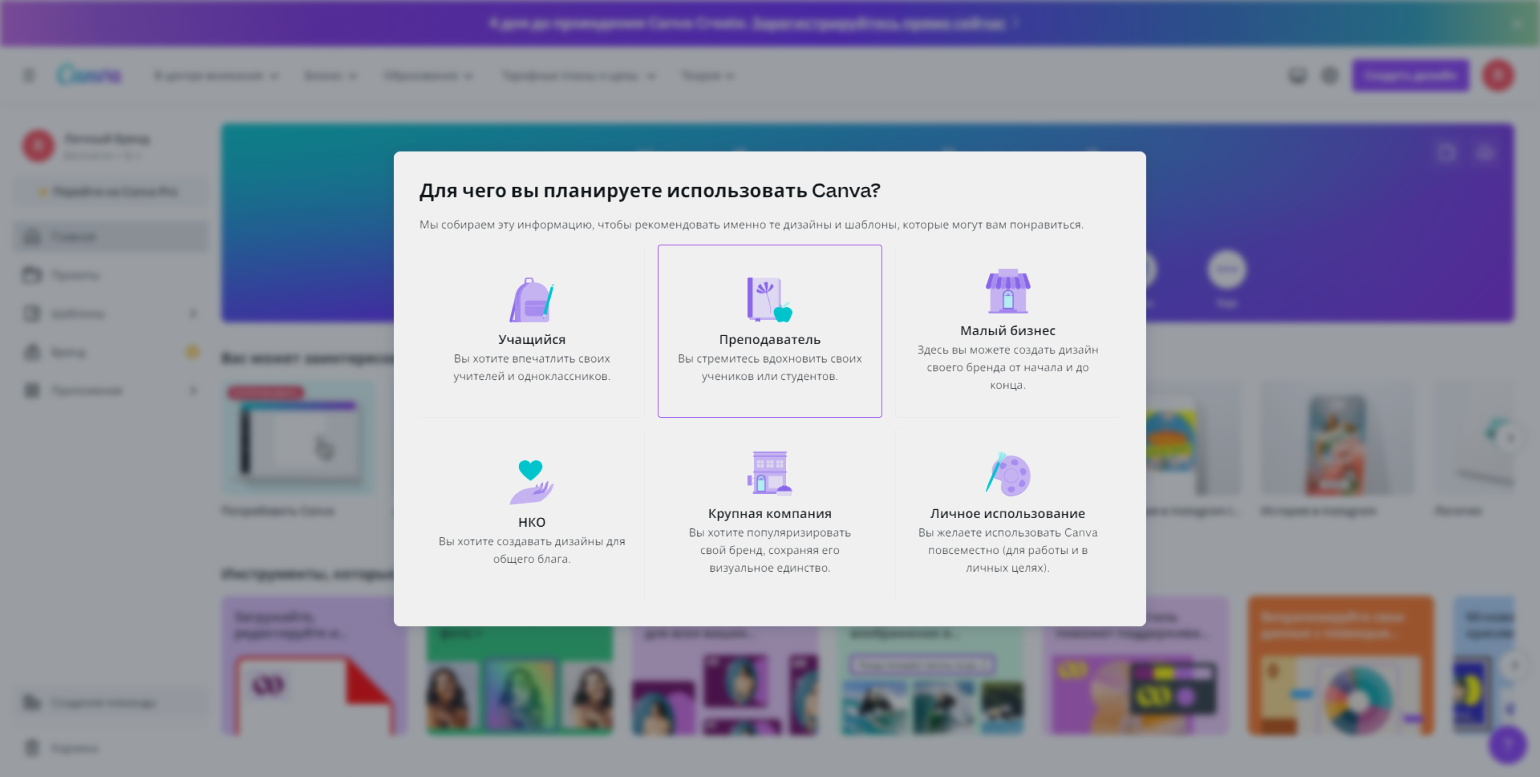Expand the Теория navigation dropdown
This screenshot has width=1540, height=777.
708,75
